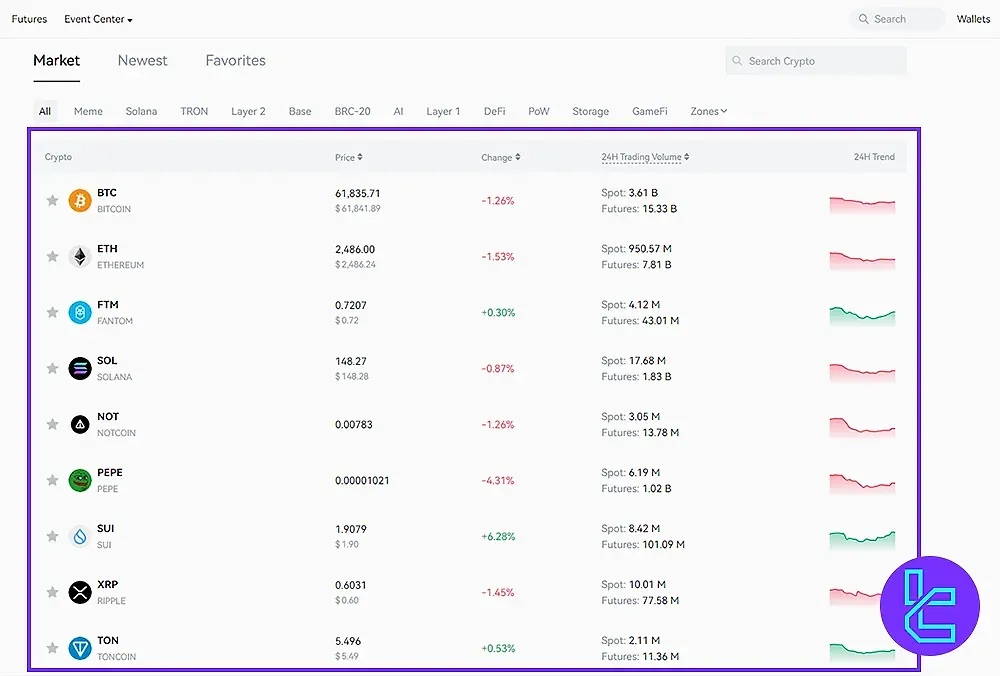The height and width of the screenshot is (676, 1000).
Task: Filter by Meme category
Action: 88,111
